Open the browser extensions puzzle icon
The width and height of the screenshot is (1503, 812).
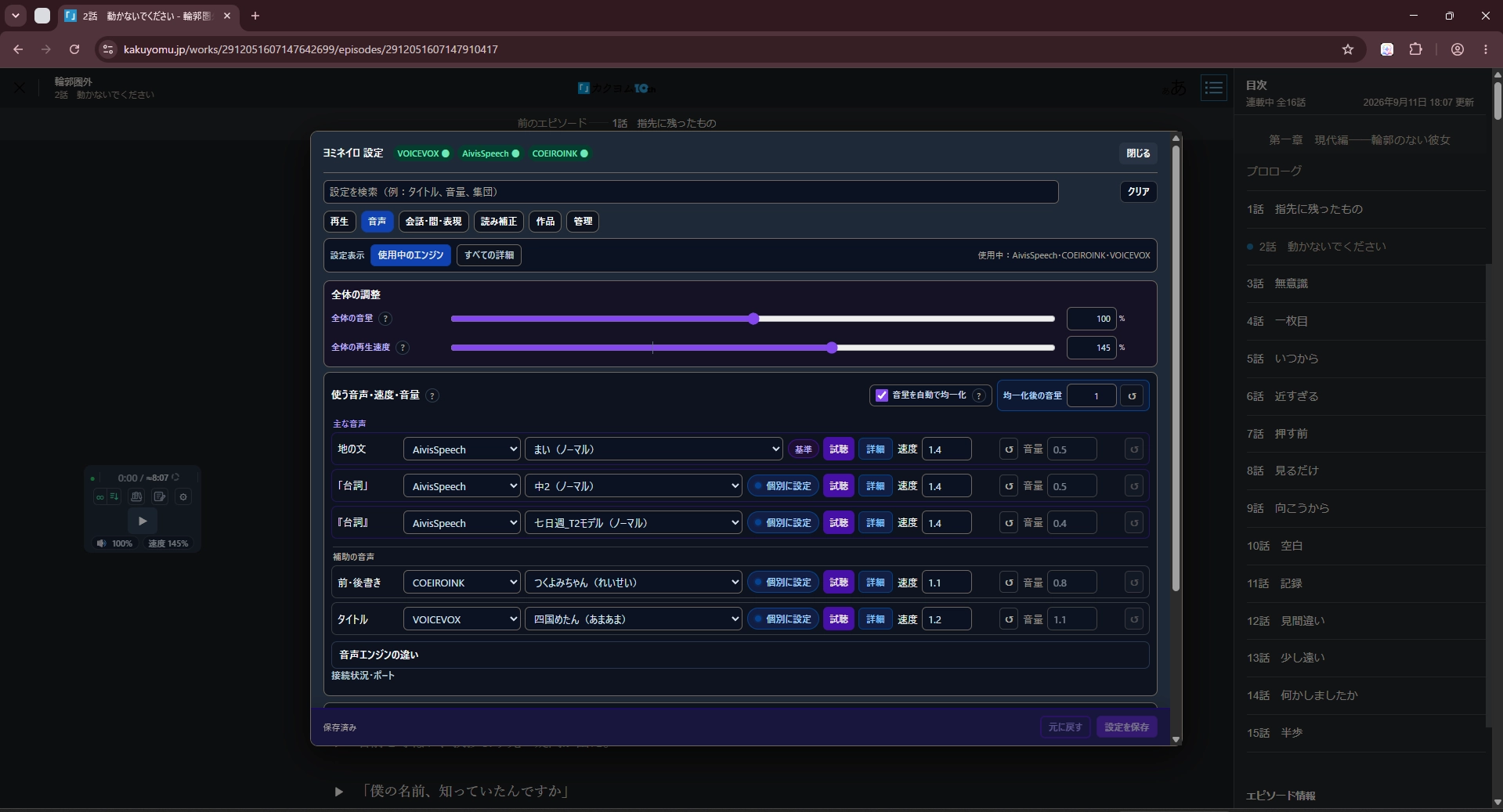click(x=1415, y=49)
